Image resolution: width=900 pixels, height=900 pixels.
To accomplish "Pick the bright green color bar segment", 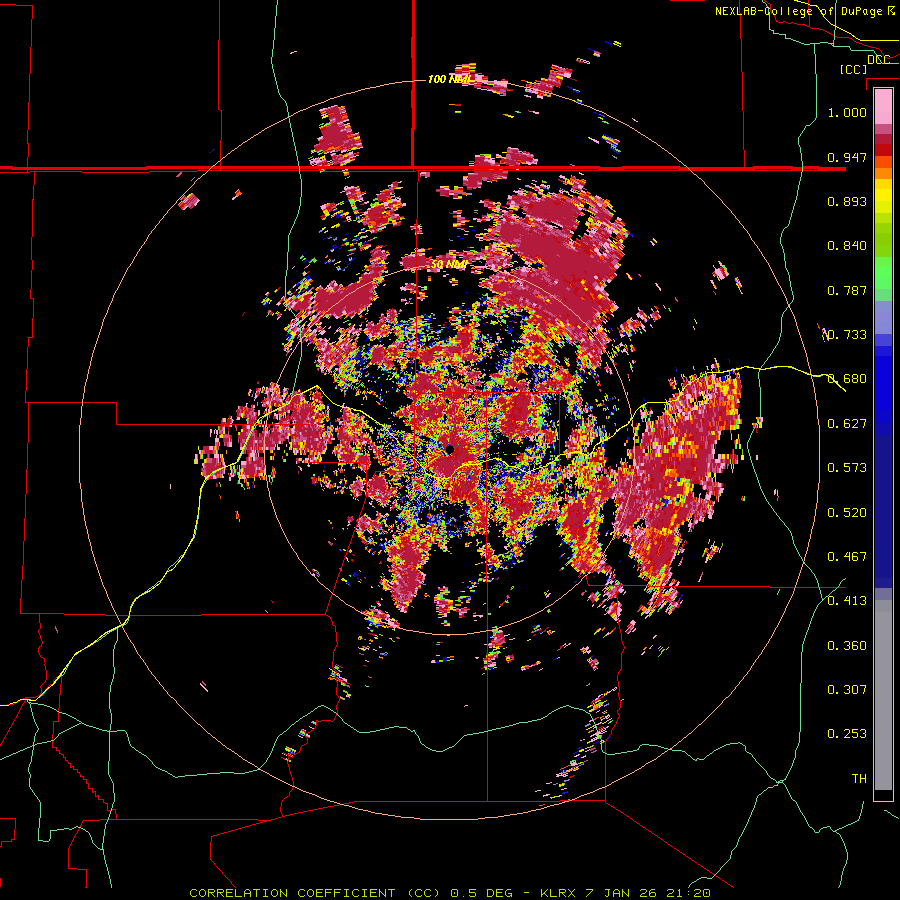I will pos(883,273).
